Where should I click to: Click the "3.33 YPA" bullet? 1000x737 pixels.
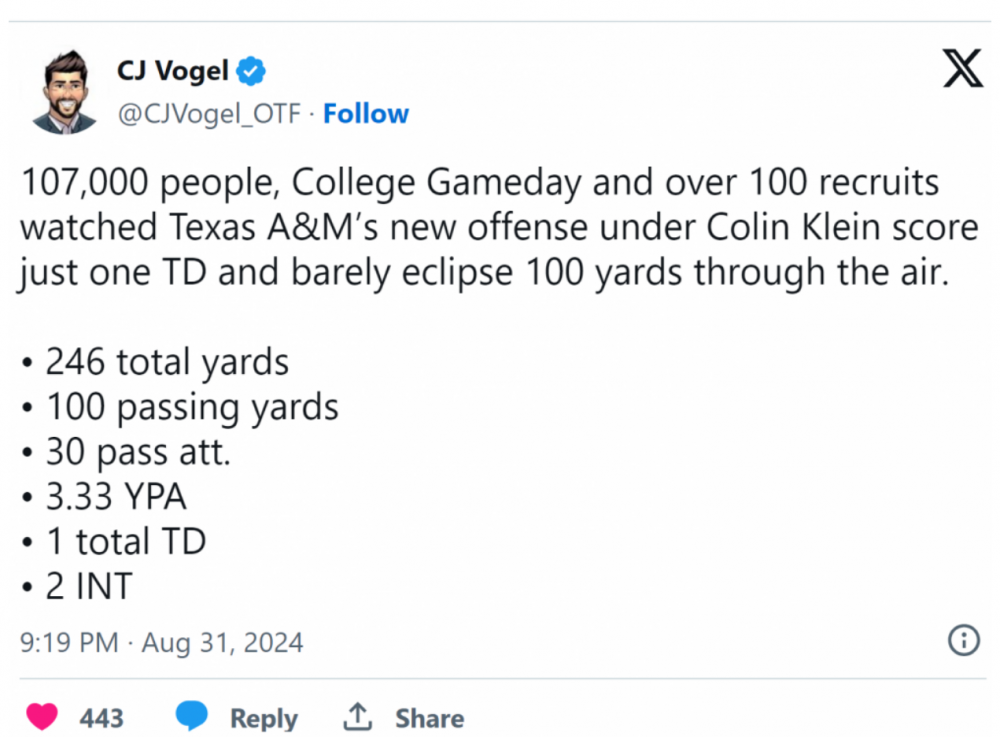(116, 497)
